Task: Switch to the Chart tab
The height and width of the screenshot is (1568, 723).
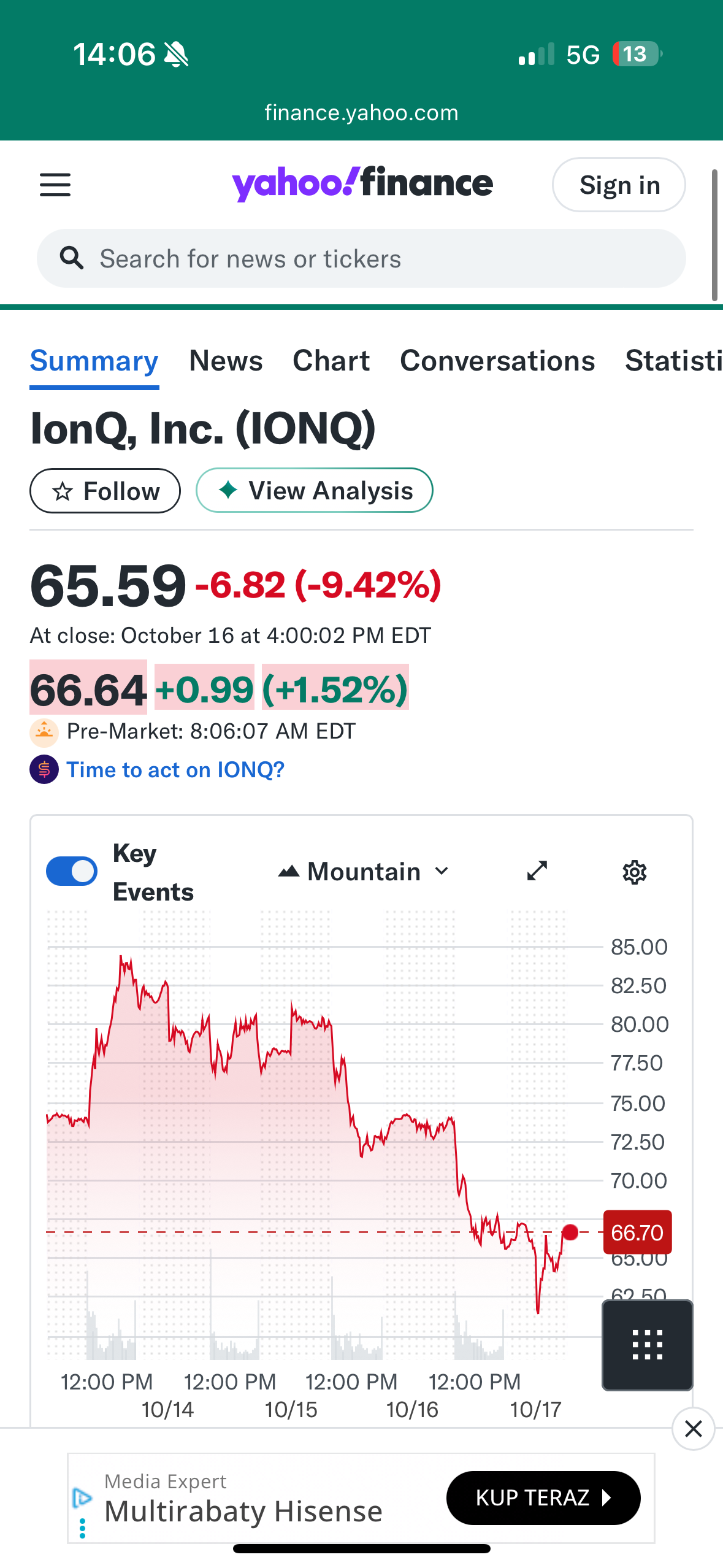Action: pyautogui.click(x=331, y=361)
